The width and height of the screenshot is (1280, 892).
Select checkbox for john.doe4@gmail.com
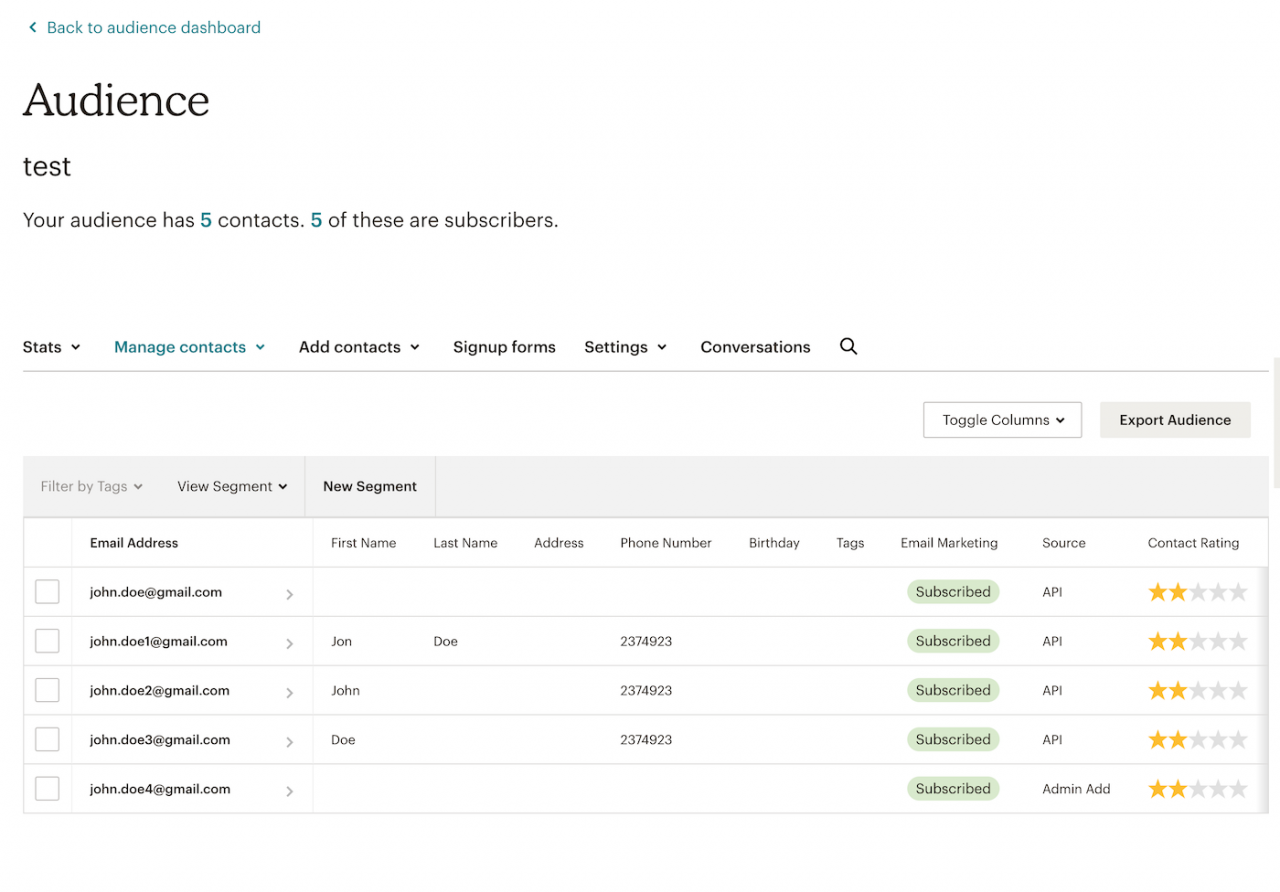pyautogui.click(x=47, y=788)
